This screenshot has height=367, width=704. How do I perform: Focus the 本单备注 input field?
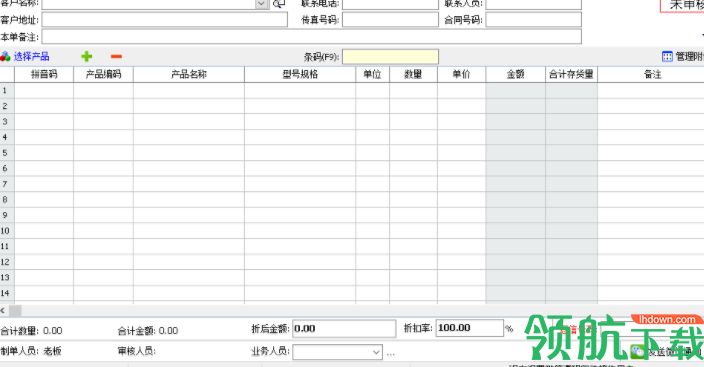pos(312,36)
